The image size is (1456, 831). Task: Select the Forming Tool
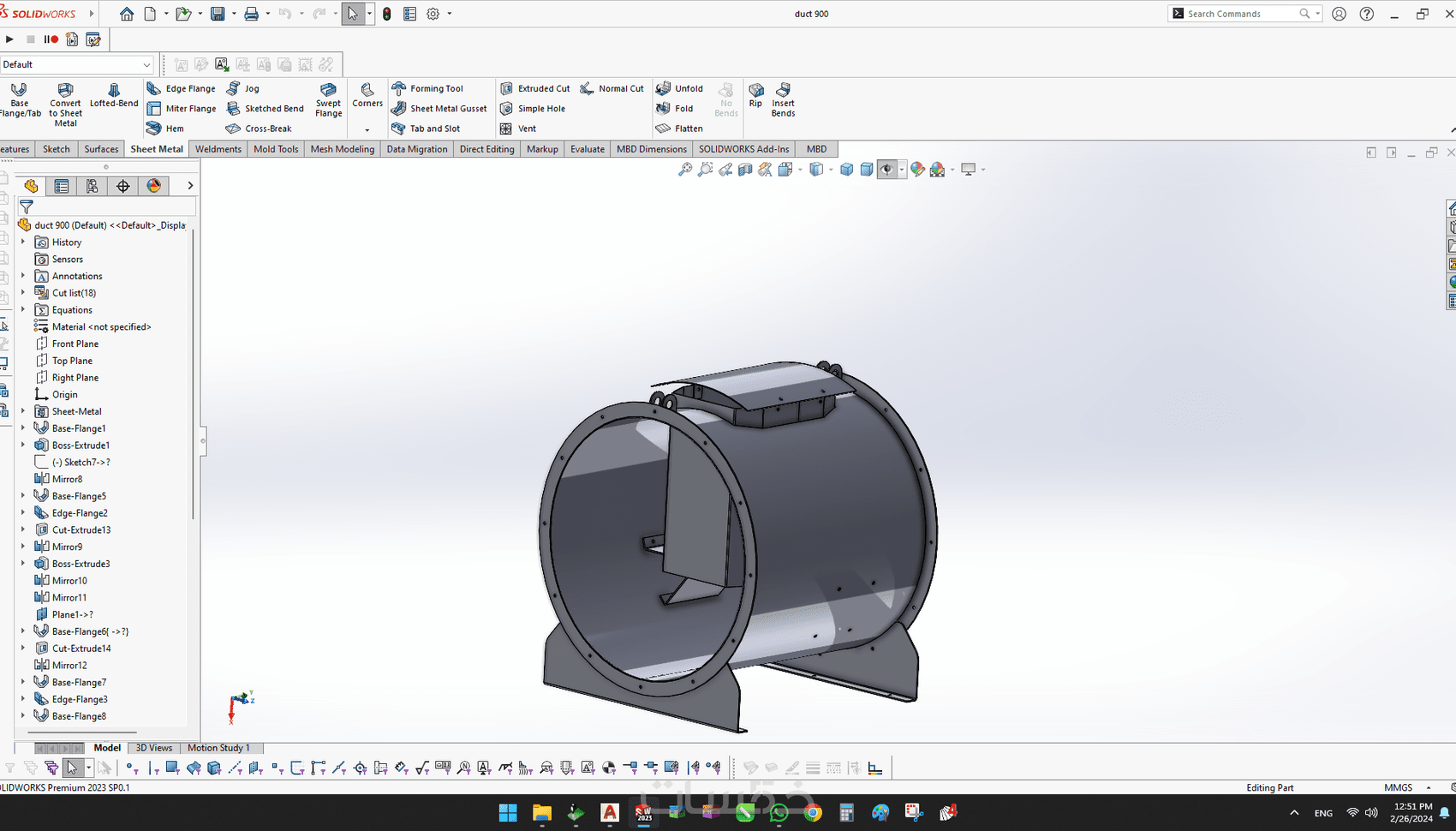(x=427, y=88)
